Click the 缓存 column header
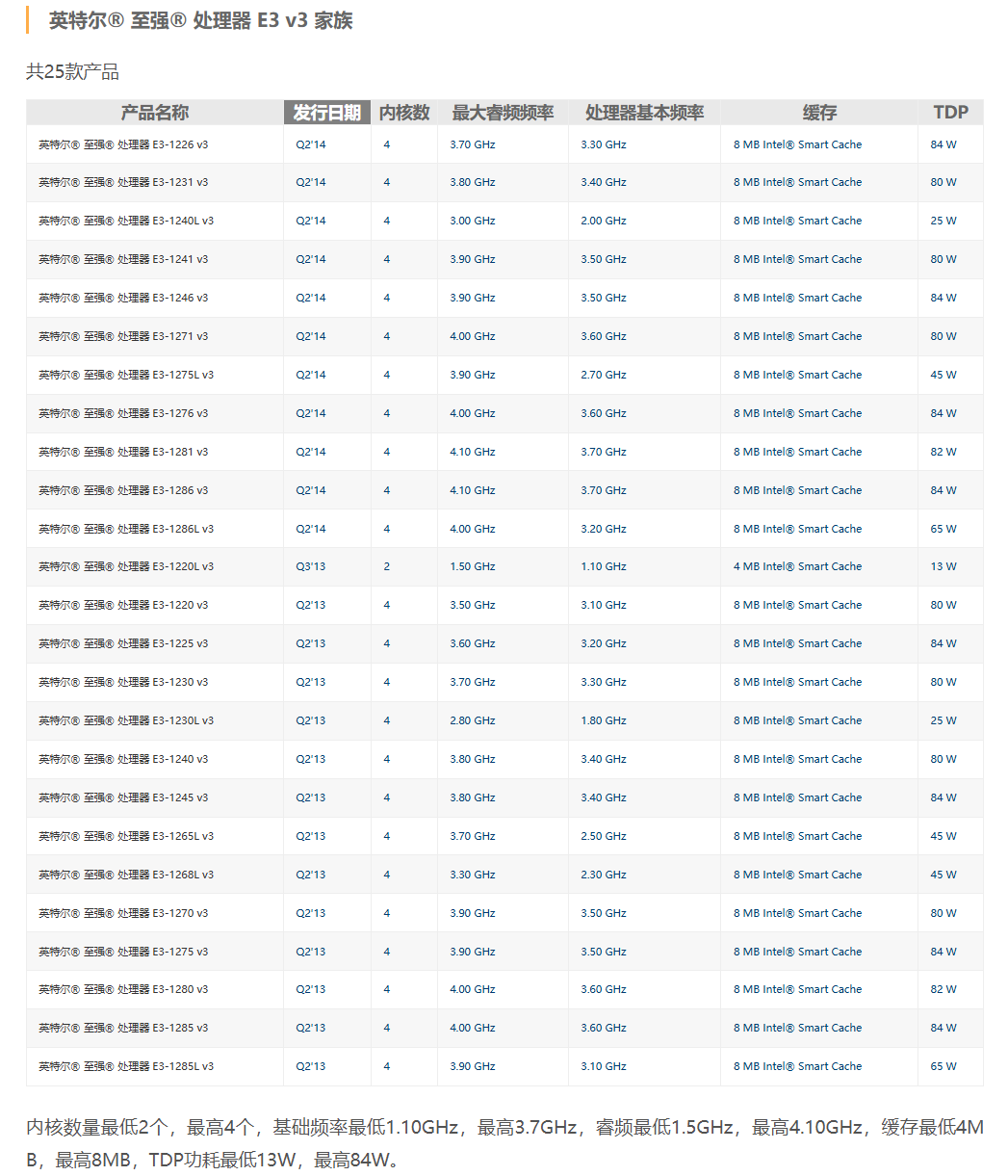 (x=818, y=113)
